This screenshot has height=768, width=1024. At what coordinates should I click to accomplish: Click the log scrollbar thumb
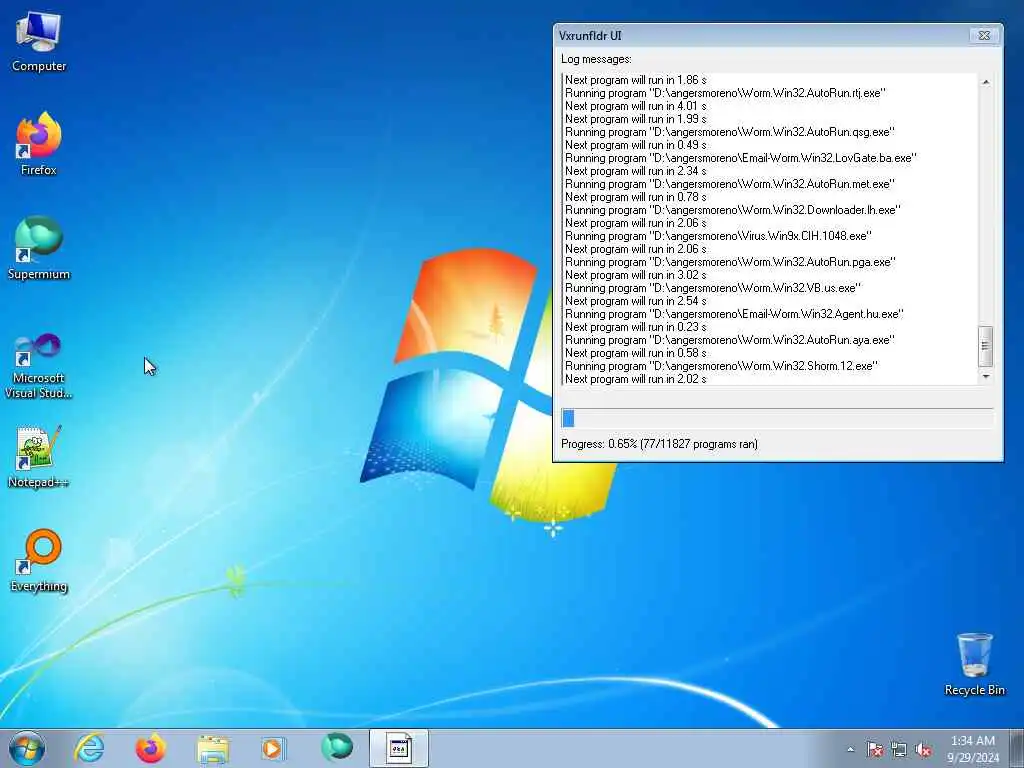pyautogui.click(x=985, y=347)
